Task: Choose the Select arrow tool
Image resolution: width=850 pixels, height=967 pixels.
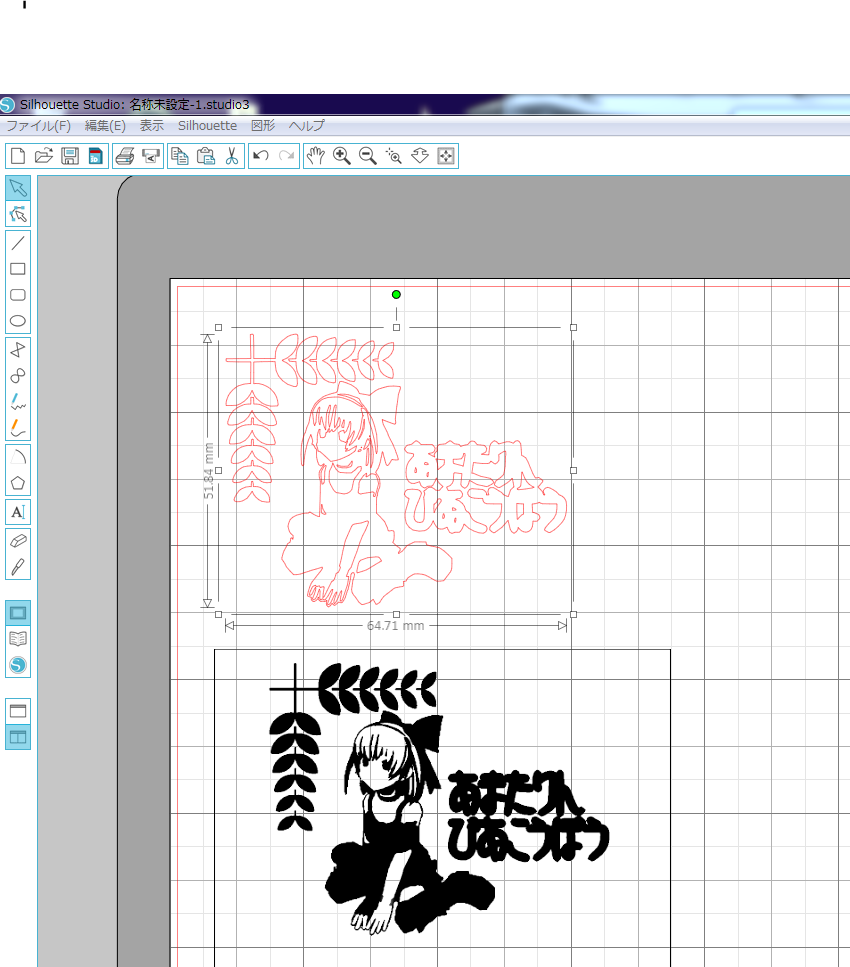Action: tap(18, 187)
